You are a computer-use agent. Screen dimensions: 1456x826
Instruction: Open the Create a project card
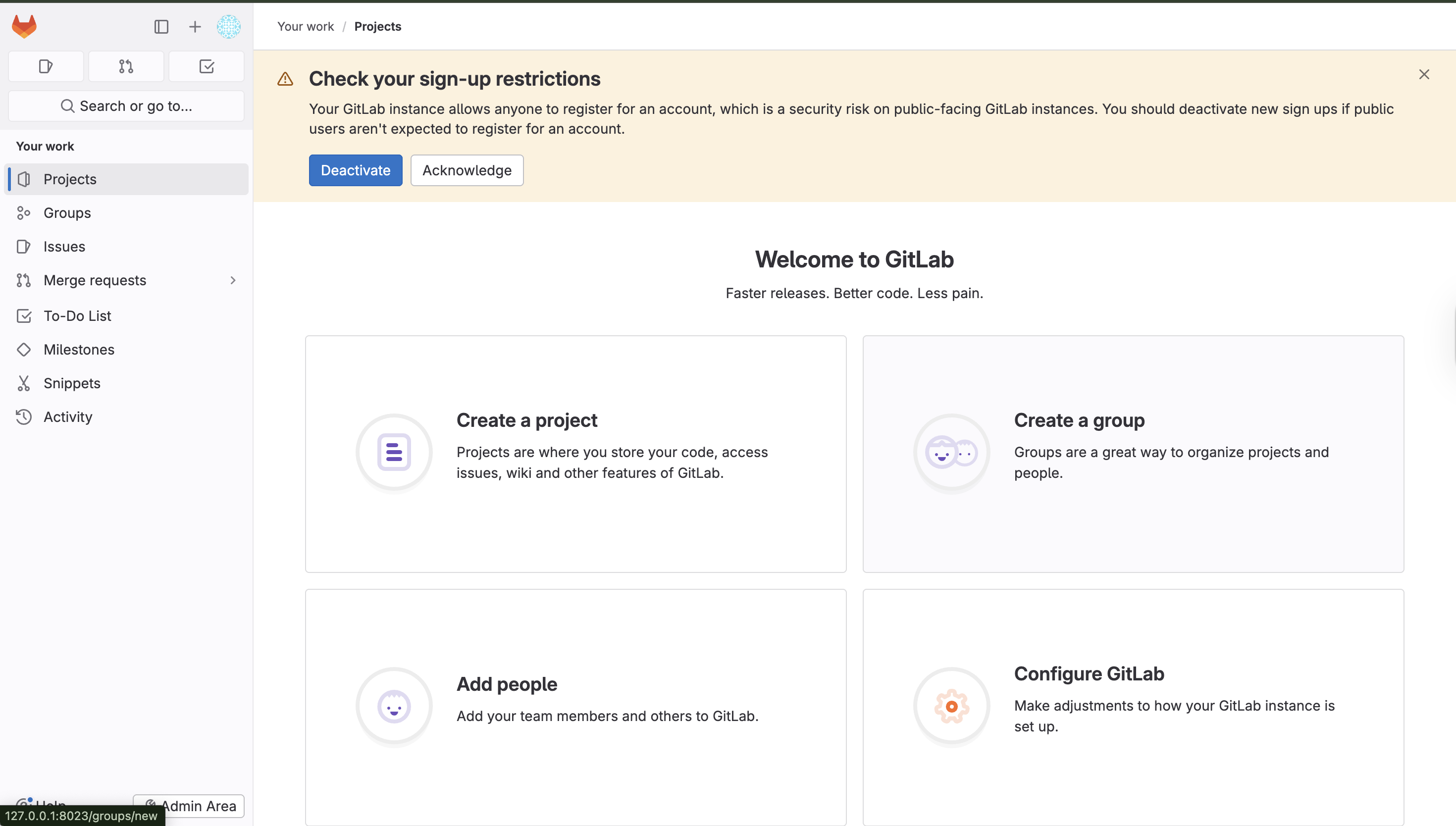click(x=575, y=454)
